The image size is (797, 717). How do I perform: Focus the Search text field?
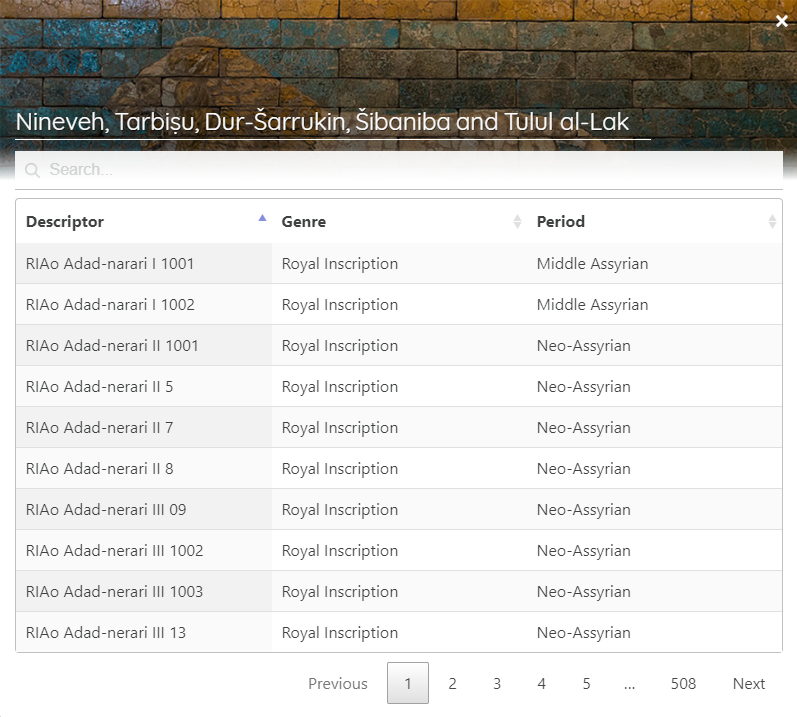(x=400, y=170)
